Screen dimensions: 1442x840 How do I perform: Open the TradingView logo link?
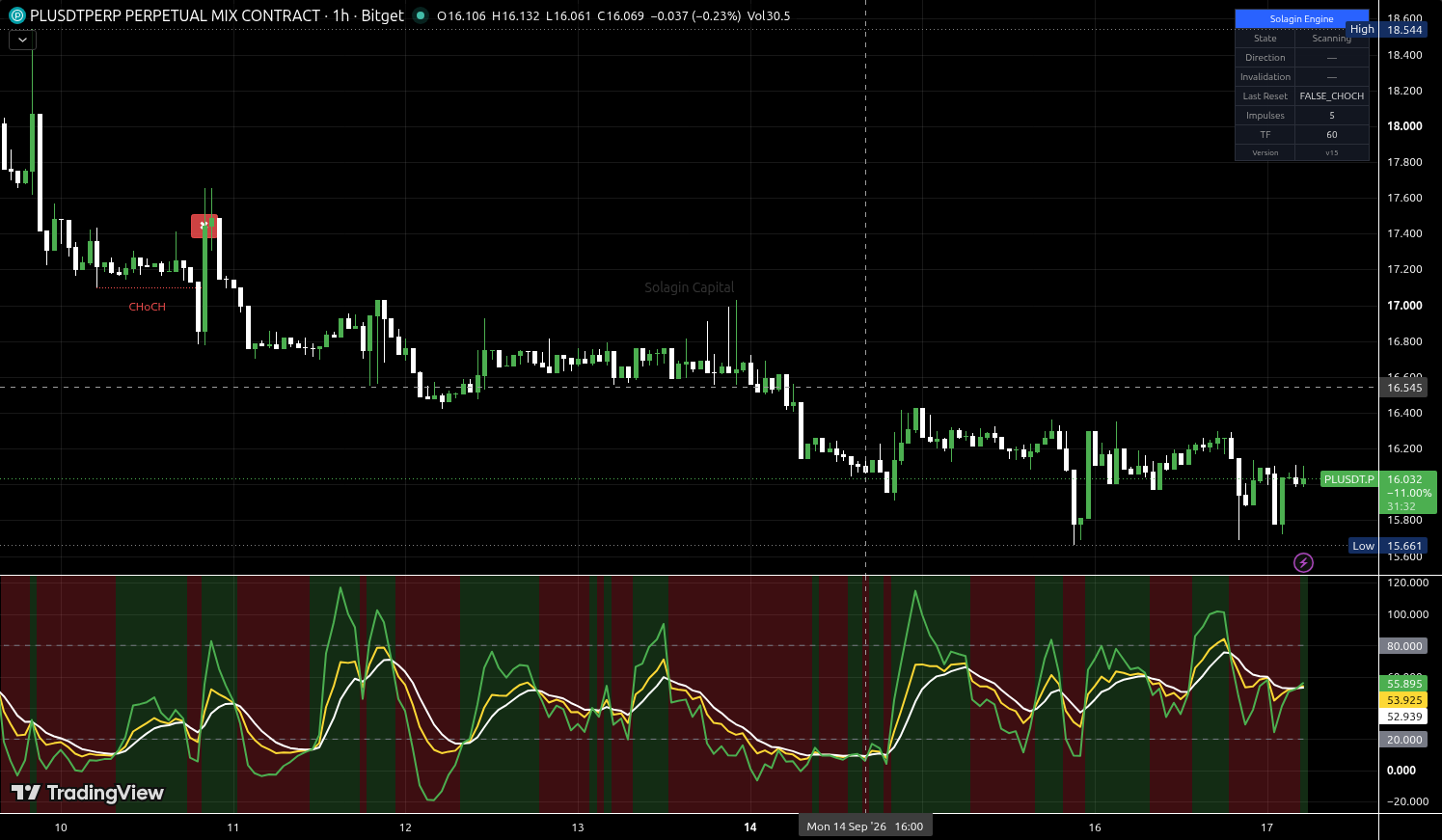(x=88, y=793)
